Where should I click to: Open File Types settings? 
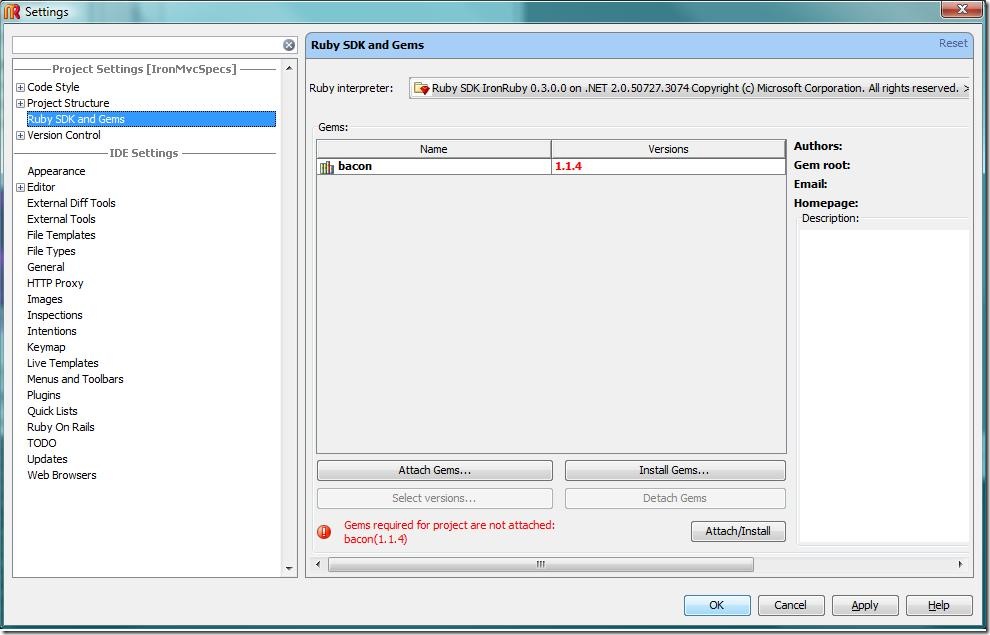pyautogui.click(x=51, y=251)
